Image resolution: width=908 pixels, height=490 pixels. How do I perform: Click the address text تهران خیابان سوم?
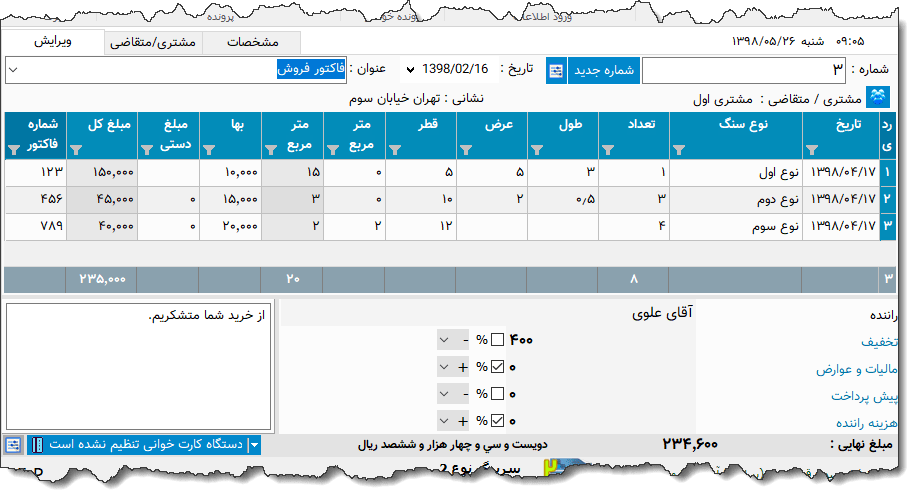pyautogui.click(x=394, y=99)
